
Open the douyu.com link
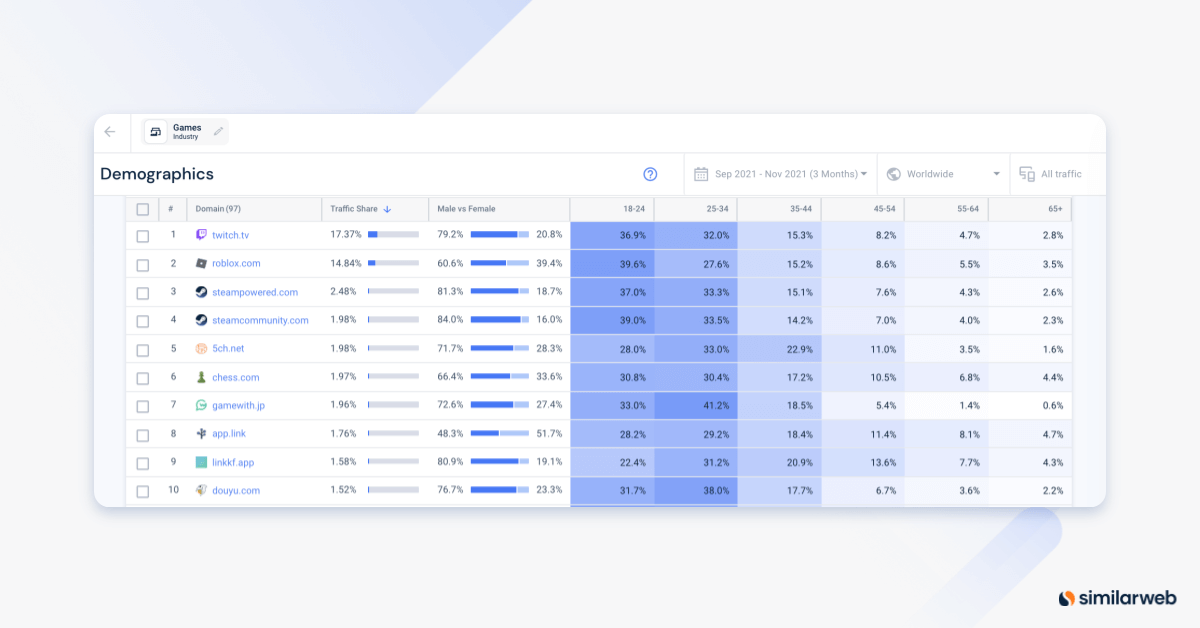pyautogui.click(x=234, y=491)
